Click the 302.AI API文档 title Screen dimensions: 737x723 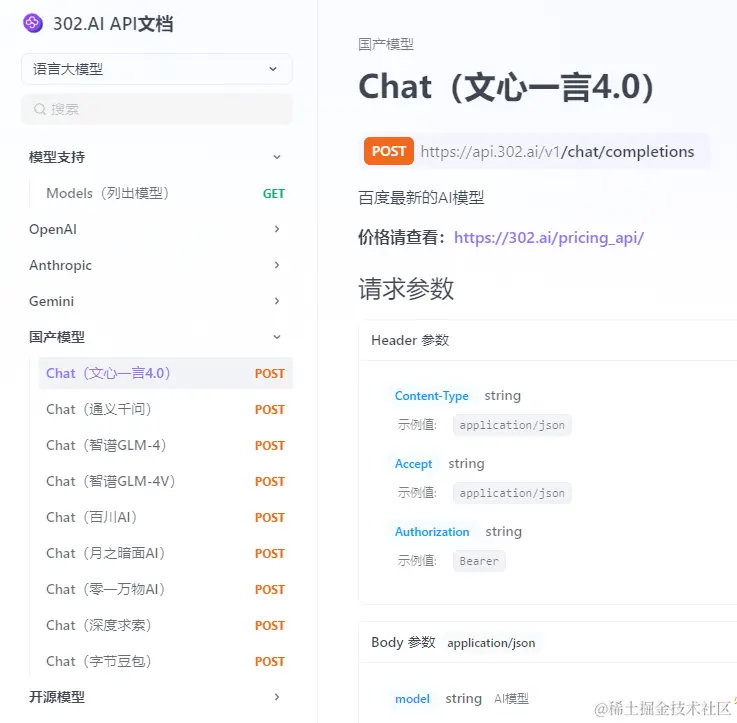[113, 24]
